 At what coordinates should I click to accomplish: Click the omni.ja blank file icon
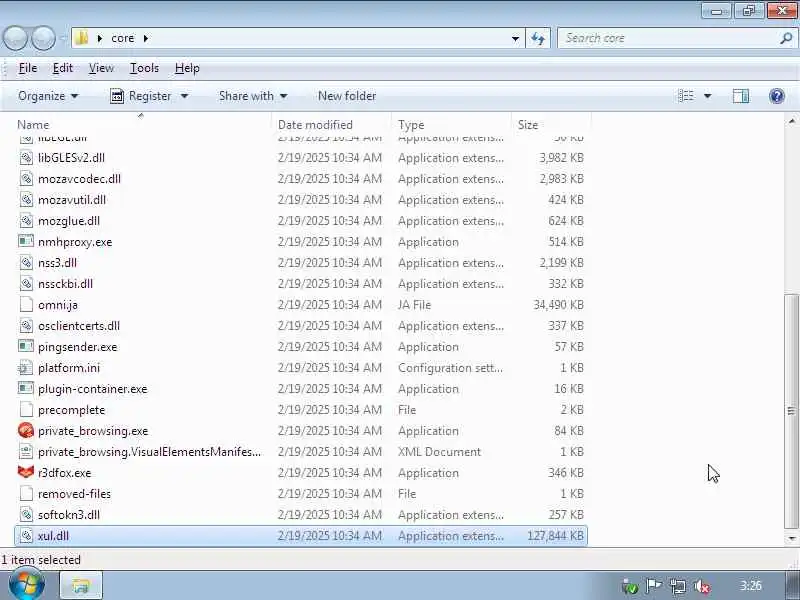click(26, 305)
